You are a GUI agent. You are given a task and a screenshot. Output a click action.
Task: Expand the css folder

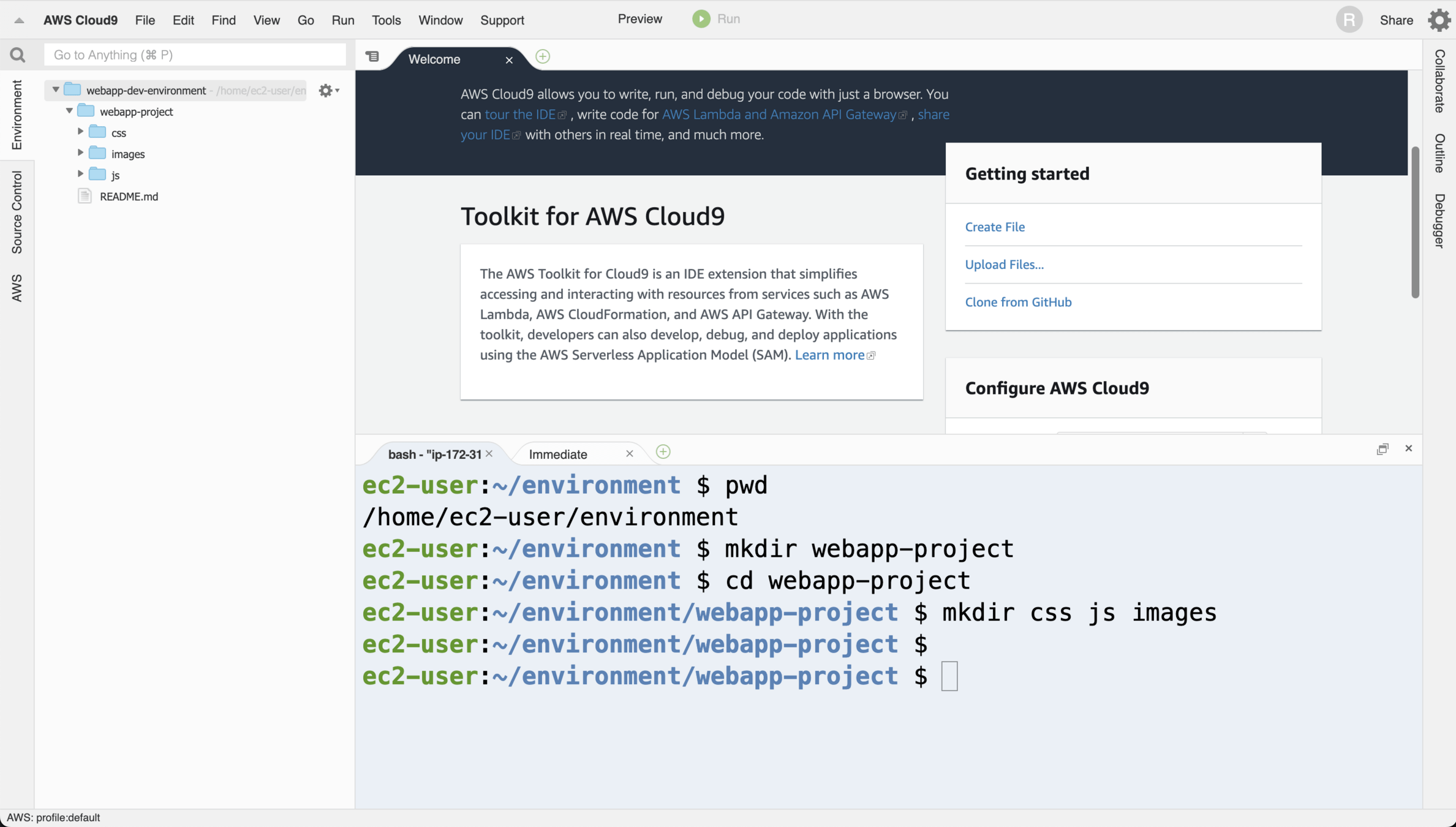pos(81,132)
